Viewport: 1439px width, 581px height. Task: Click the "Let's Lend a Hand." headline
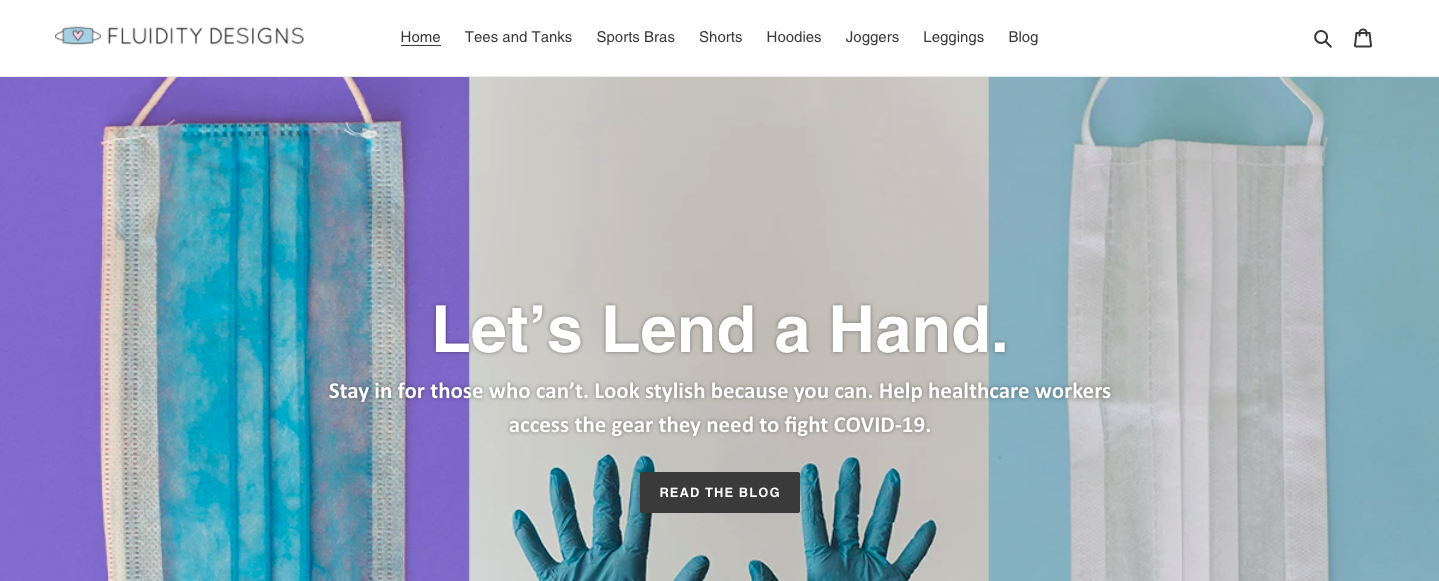(720, 329)
